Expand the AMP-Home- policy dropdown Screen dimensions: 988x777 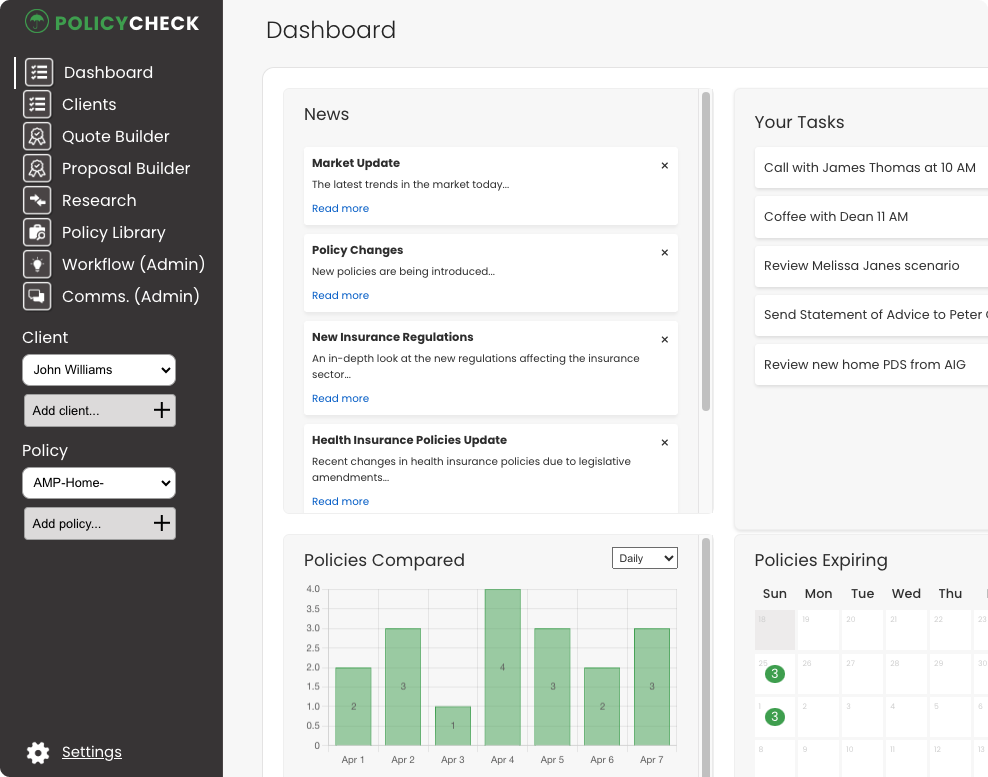pyautogui.click(x=99, y=484)
